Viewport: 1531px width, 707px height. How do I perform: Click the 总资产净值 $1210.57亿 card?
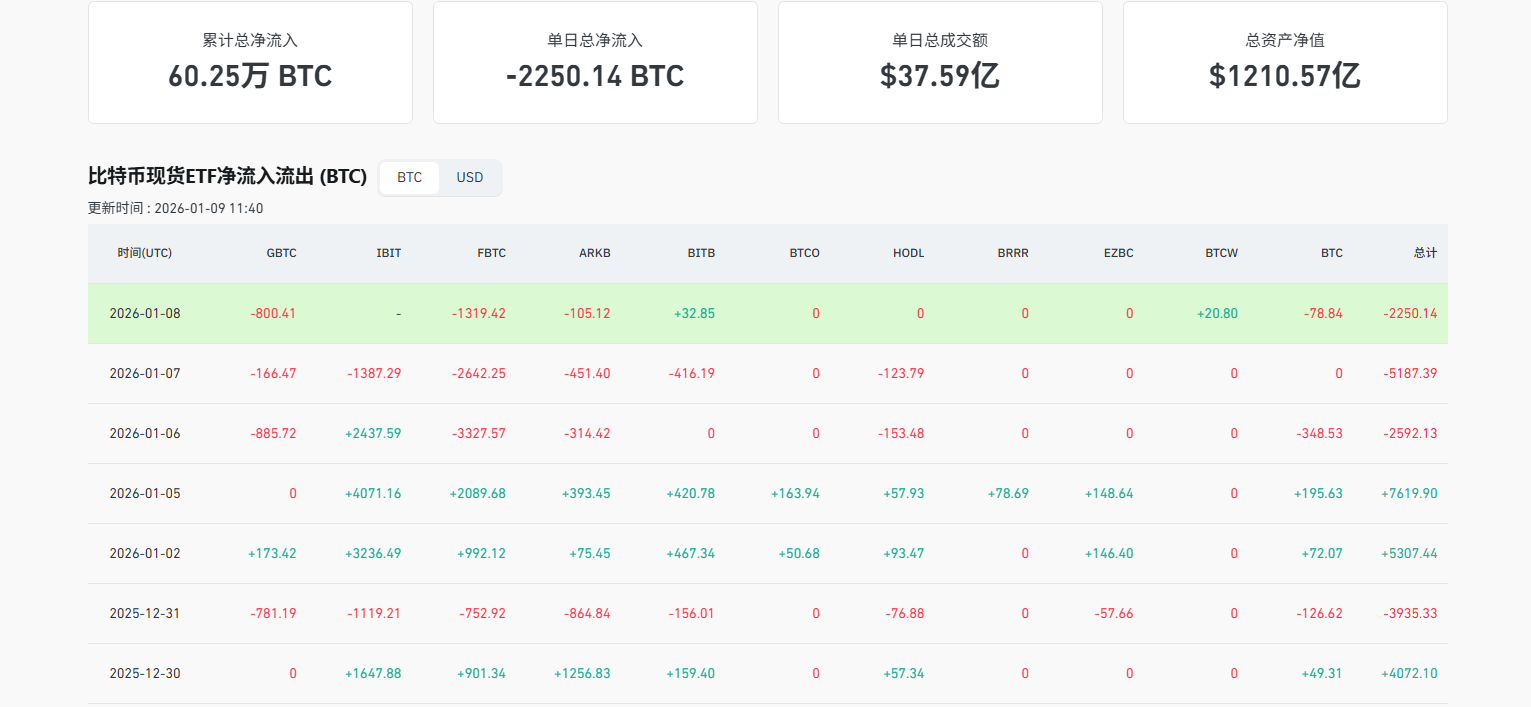(1285, 62)
